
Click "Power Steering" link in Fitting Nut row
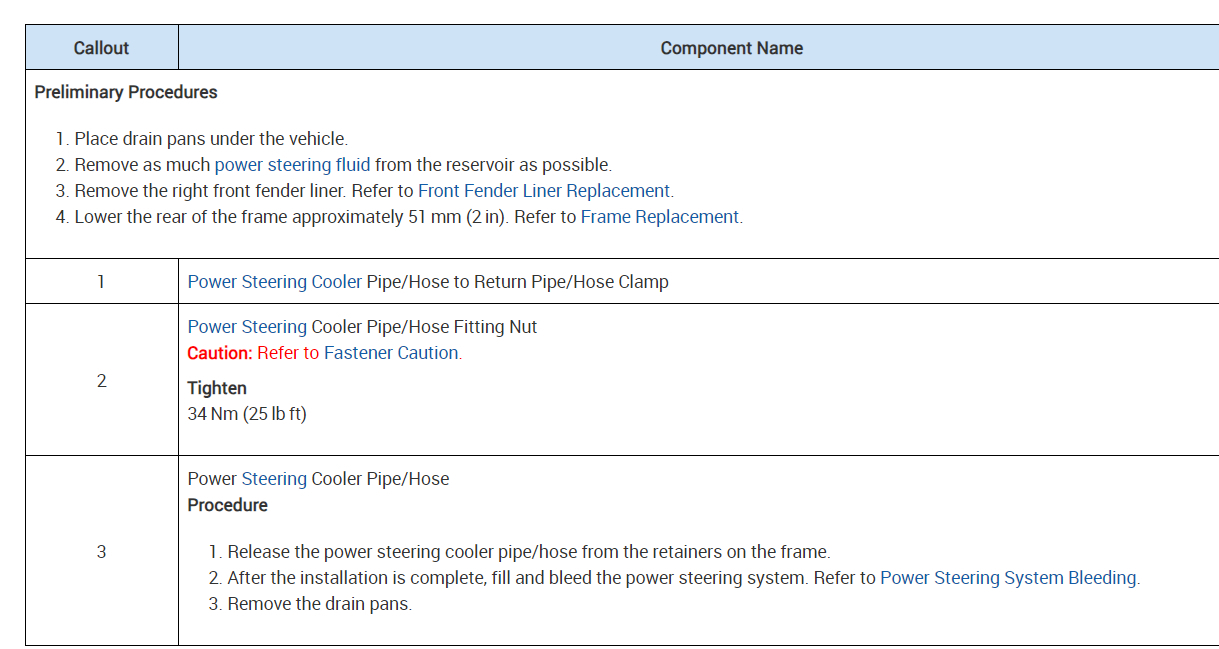tap(247, 327)
